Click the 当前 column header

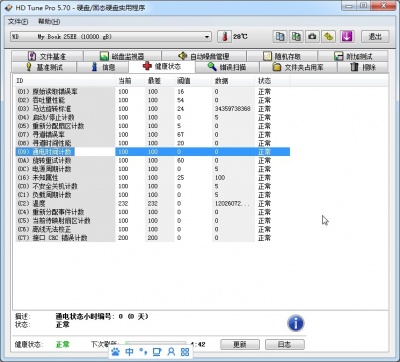(x=130, y=81)
